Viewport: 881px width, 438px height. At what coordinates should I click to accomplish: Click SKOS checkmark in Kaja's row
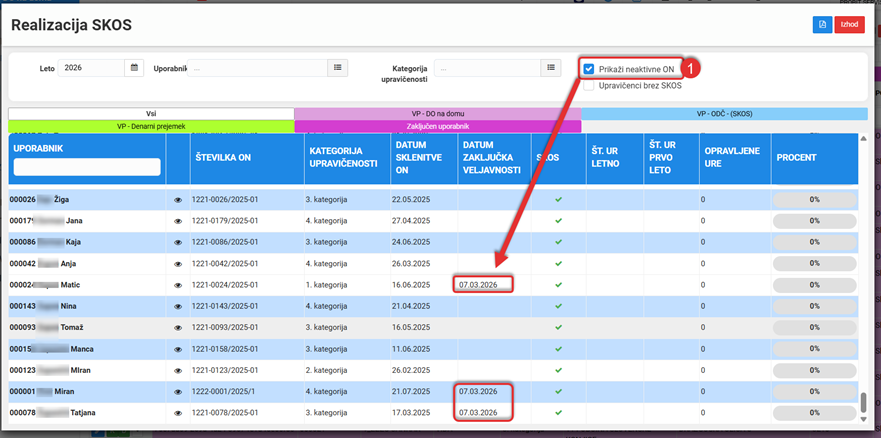tap(558, 243)
